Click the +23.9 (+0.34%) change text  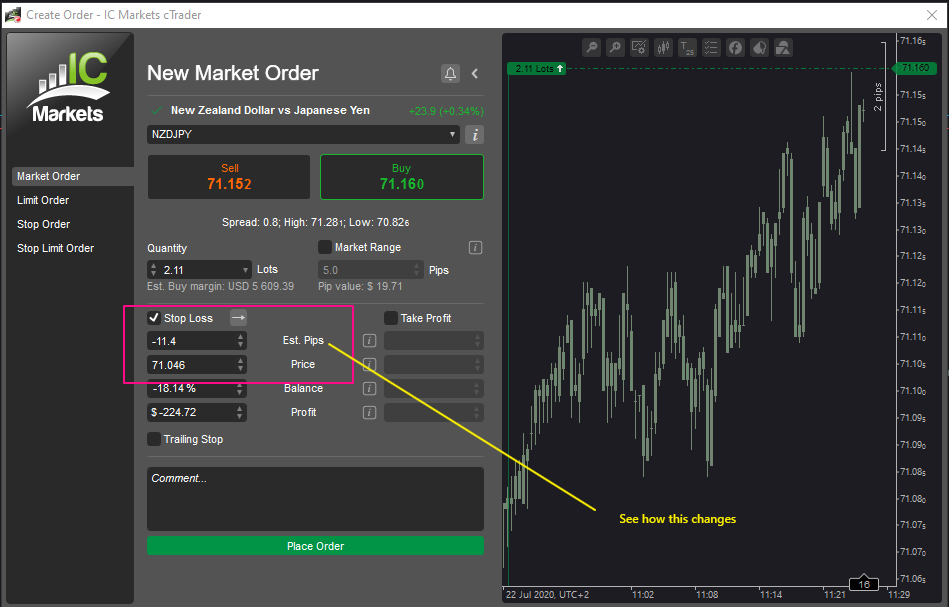click(x=446, y=111)
